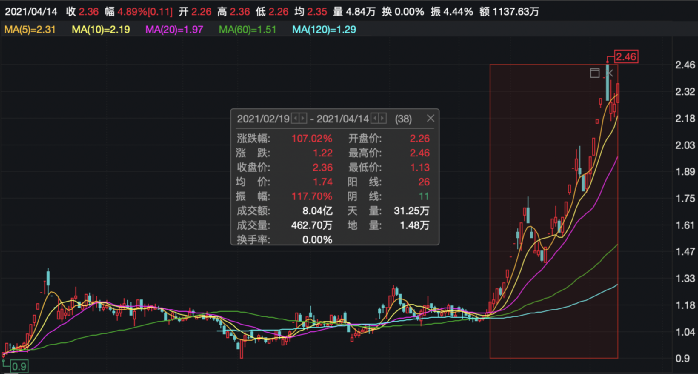Viewport: 698px width, 374px height.
Task: Click the MA(5)=2.31 indicator label
Action: tap(30, 30)
